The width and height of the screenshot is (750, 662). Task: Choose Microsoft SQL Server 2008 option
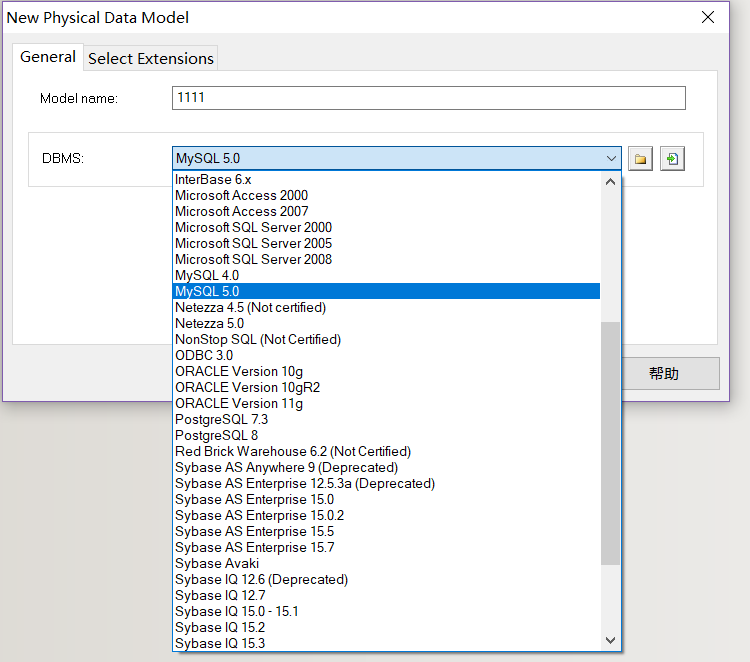click(x=253, y=259)
